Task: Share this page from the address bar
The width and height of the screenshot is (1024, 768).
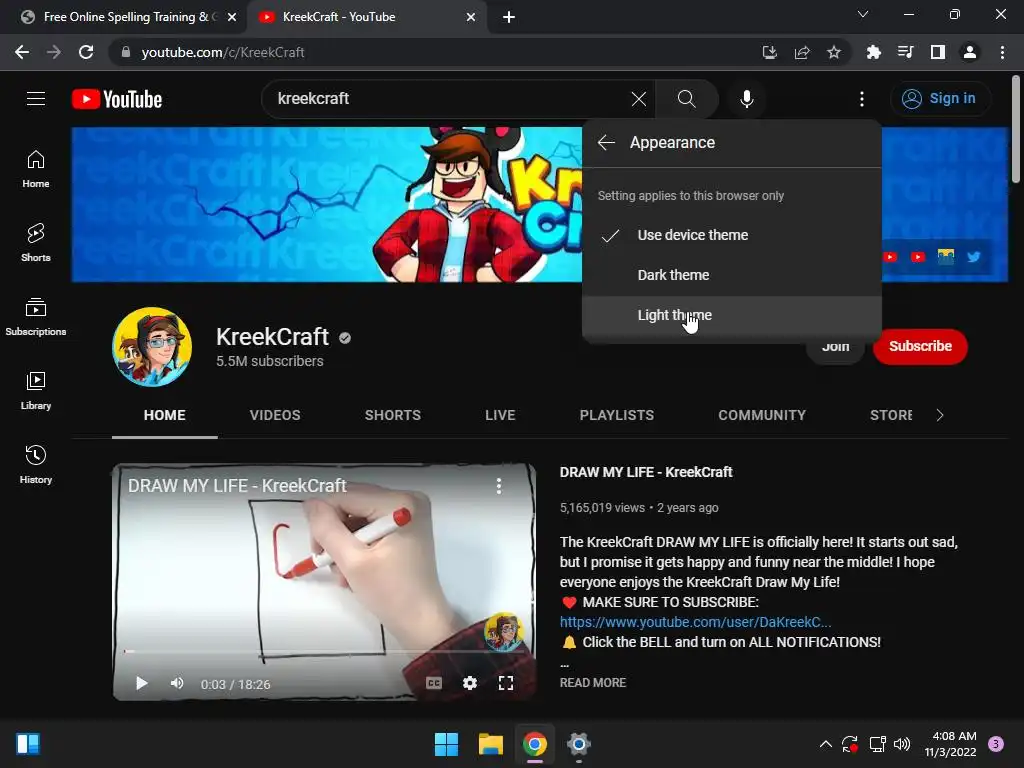Action: (x=802, y=52)
